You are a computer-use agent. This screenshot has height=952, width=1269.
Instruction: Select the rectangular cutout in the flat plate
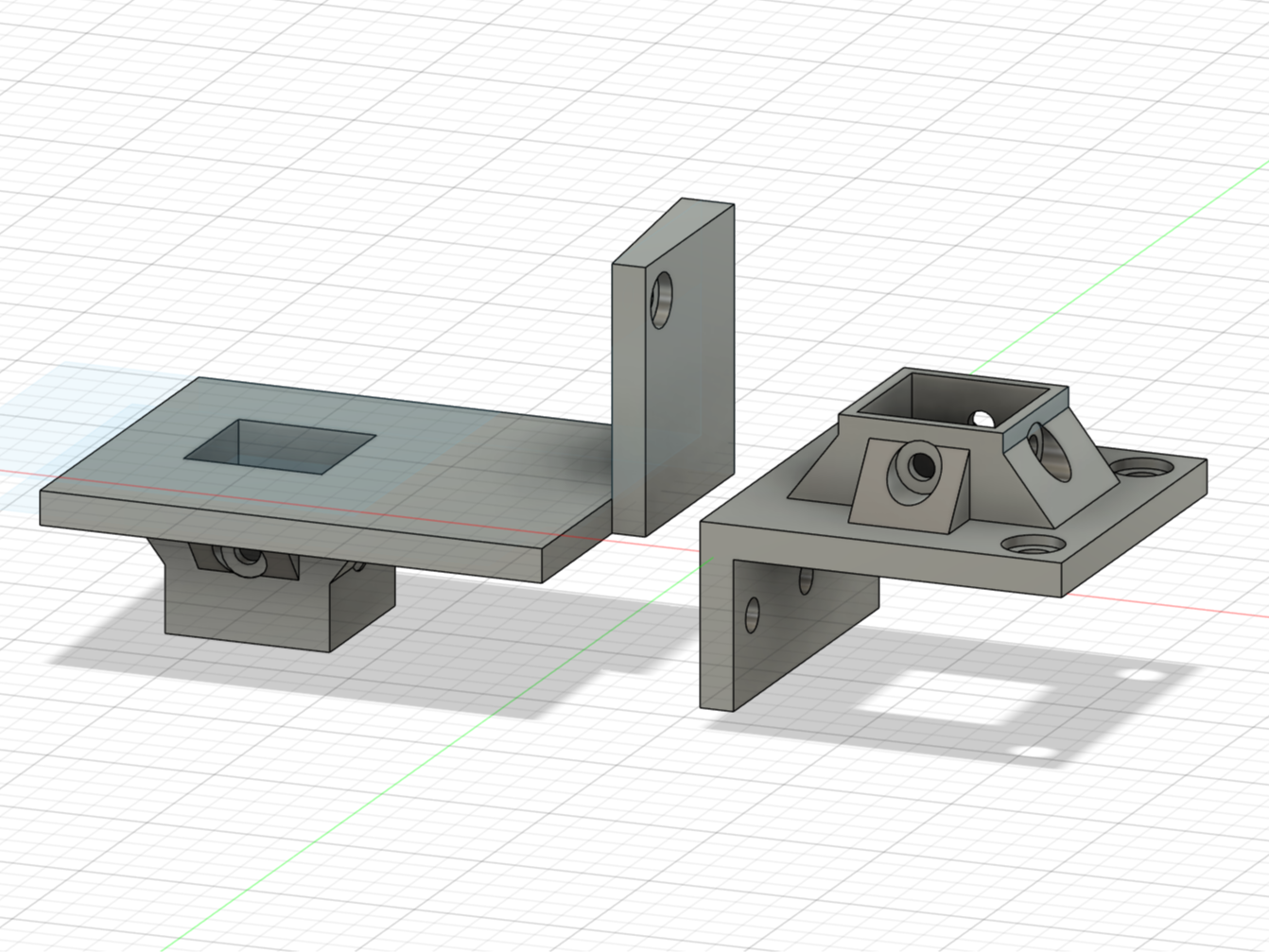(x=280, y=445)
